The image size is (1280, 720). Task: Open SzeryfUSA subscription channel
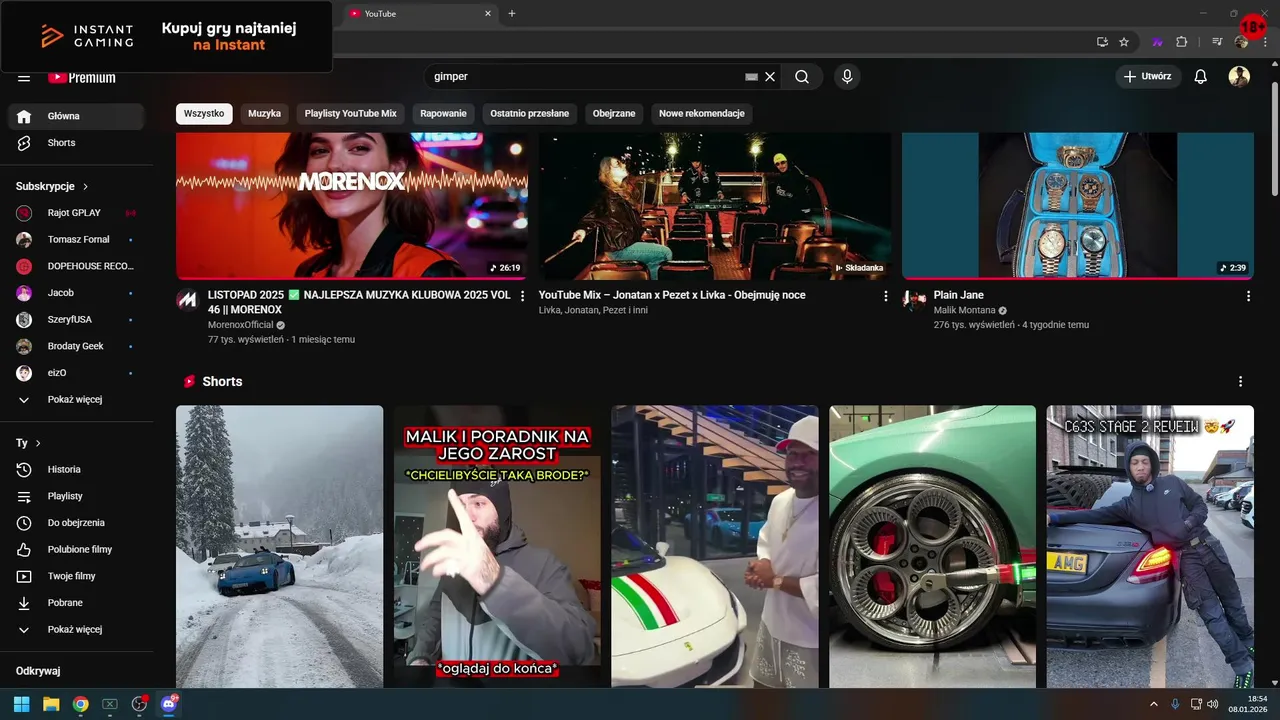point(76,319)
